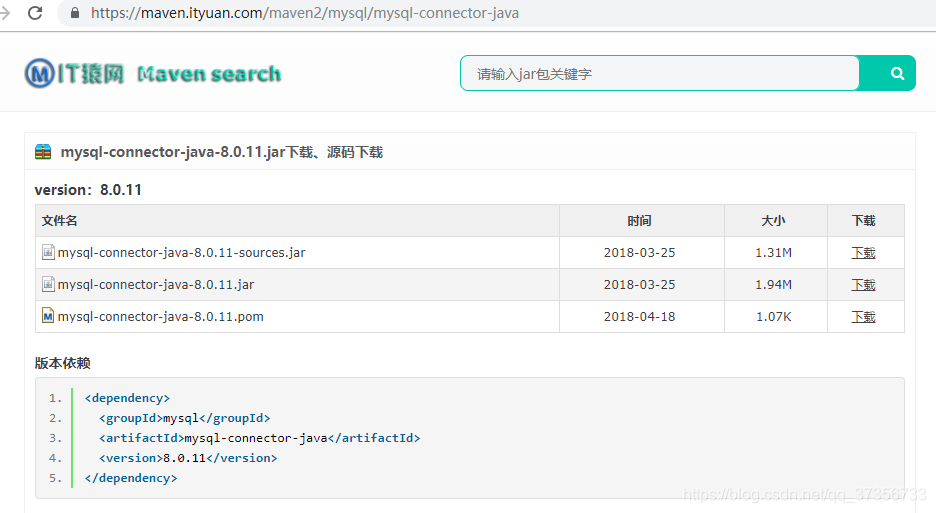936x513 pixels.
Task: Click the IT猿网 Maven search logo
Action: click(x=153, y=73)
